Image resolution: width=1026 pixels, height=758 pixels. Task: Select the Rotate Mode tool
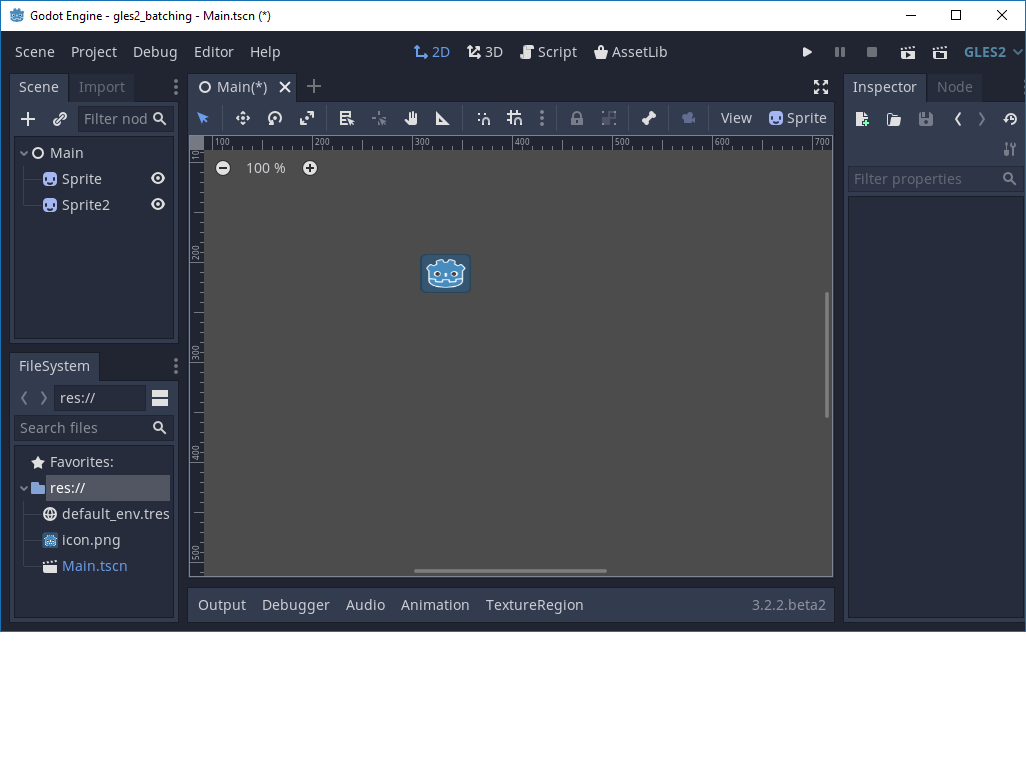274,118
